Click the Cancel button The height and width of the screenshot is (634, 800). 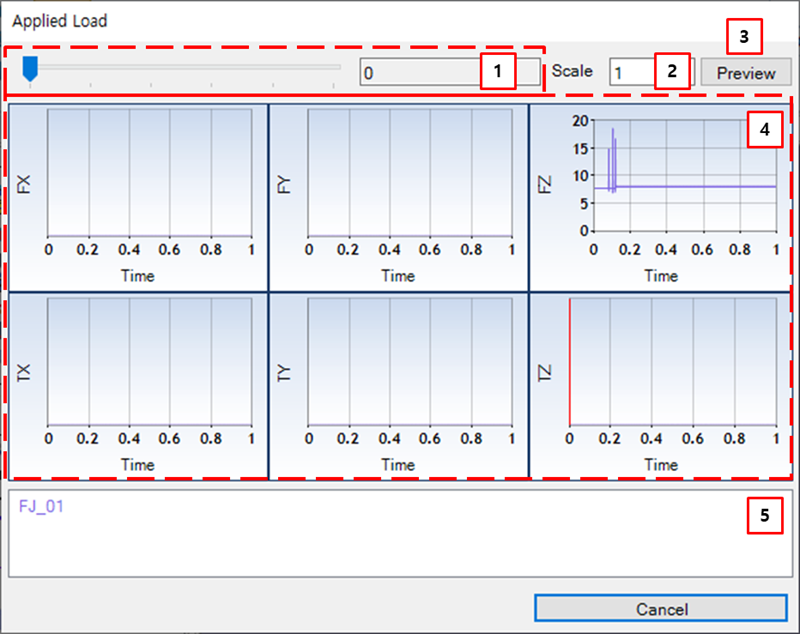point(662,609)
